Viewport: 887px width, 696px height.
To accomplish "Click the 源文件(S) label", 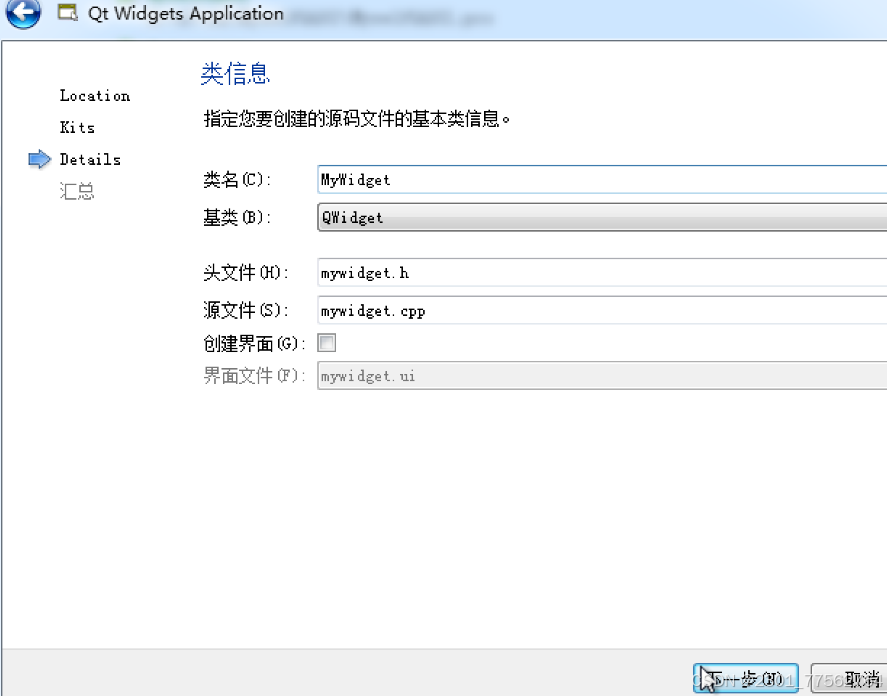I will [246, 311].
